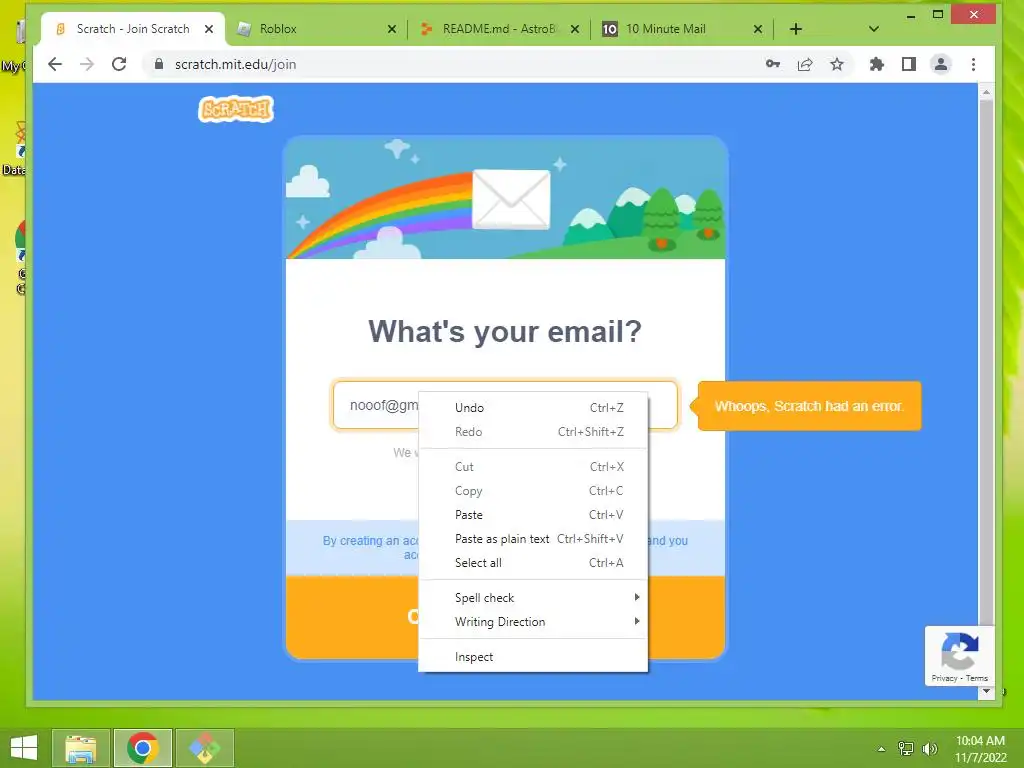Choose Inspect from context menu
1024x768 pixels.
pos(533,657)
